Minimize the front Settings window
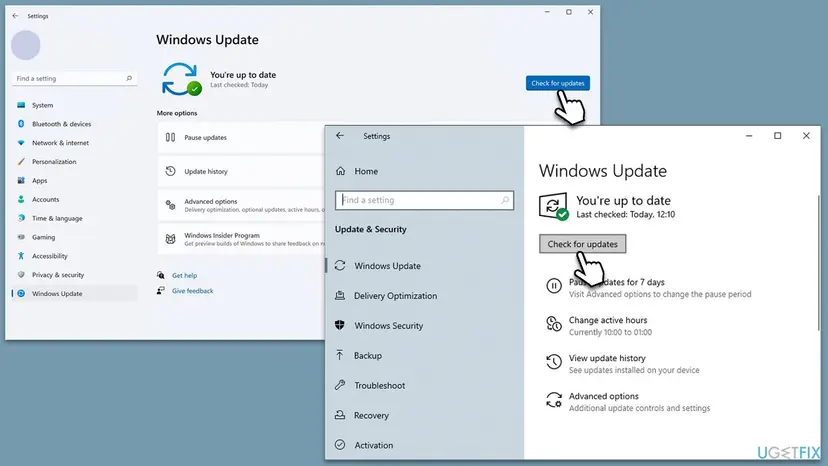The width and height of the screenshot is (828, 466). coord(749,136)
